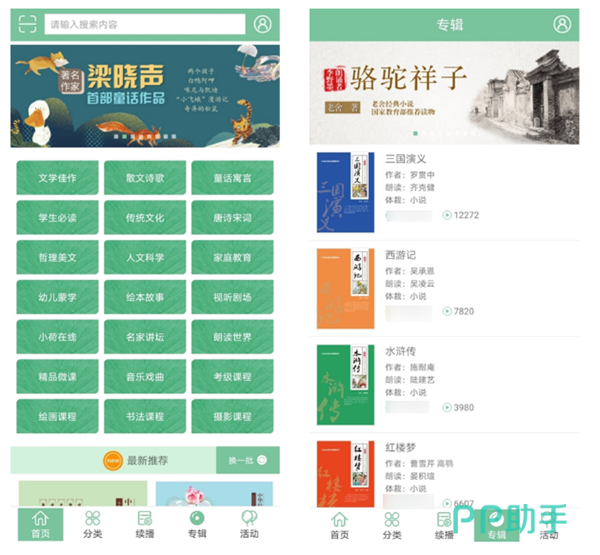Click the refresh icon in 换一批 button

263,461
